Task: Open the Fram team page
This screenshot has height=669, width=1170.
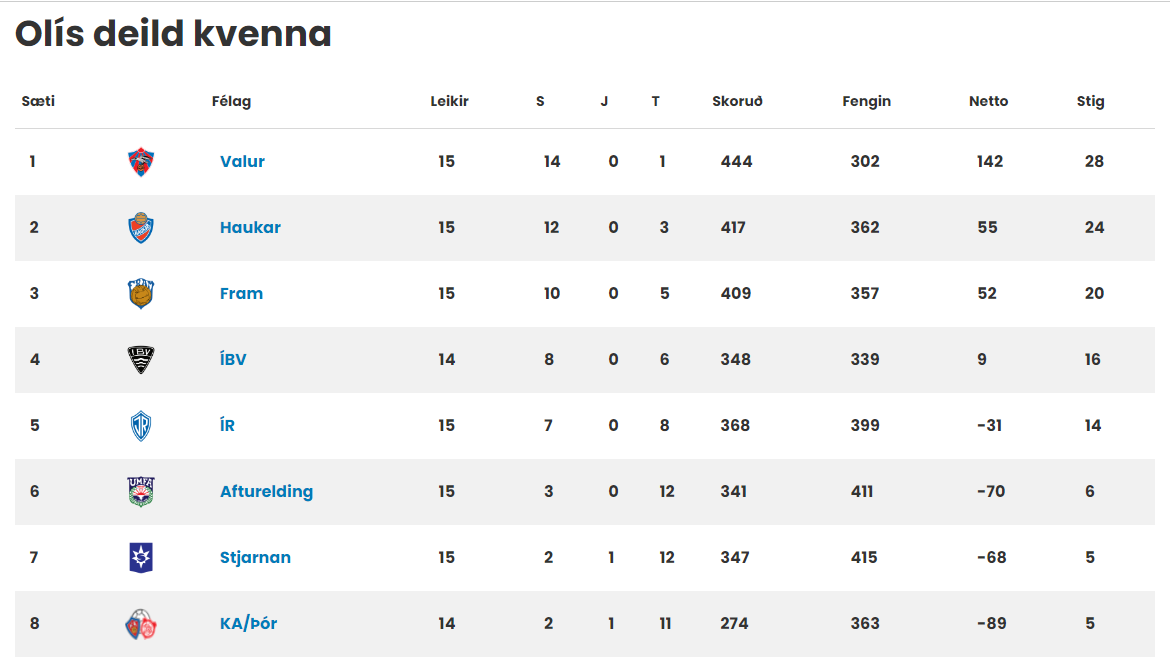Action: tap(241, 294)
